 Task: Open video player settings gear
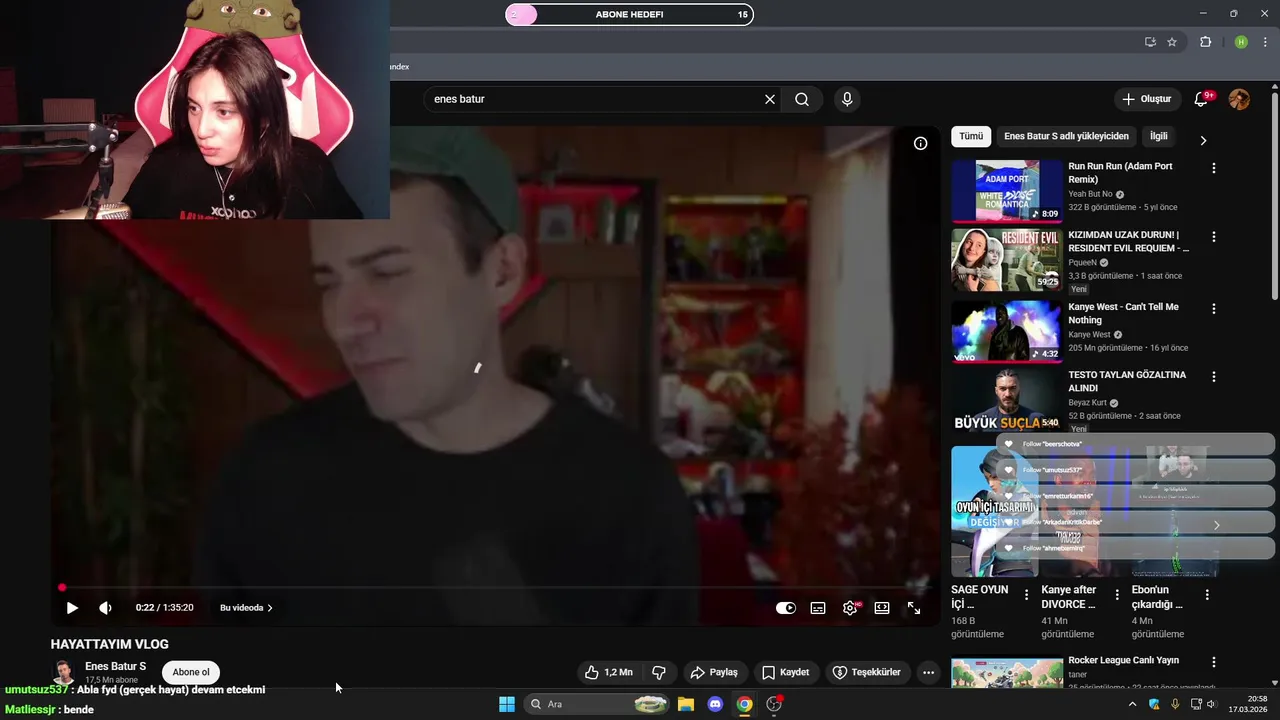[850, 608]
